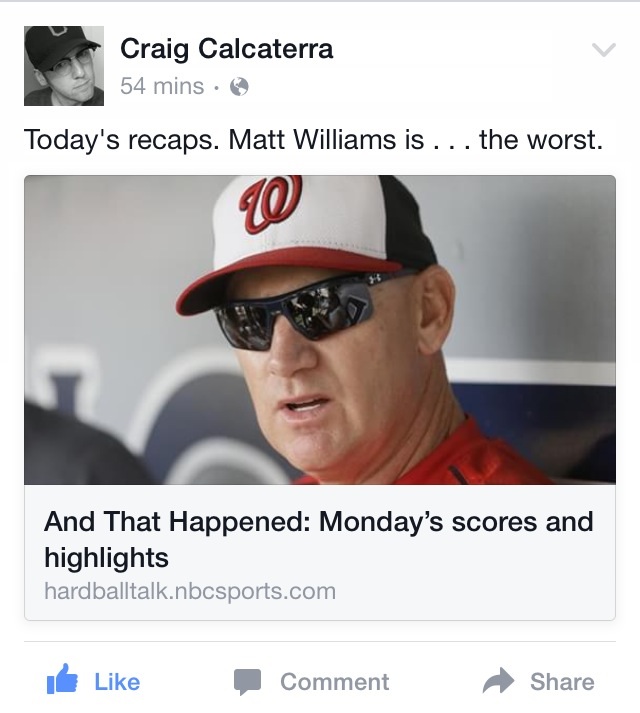This screenshot has width=640, height=713.
Task: Open post options via the chevron arrow
Action: coord(604,49)
